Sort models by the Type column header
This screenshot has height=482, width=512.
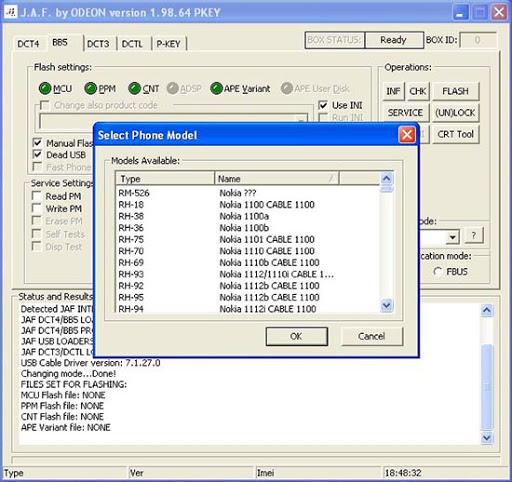pyautogui.click(x=165, y=179)
